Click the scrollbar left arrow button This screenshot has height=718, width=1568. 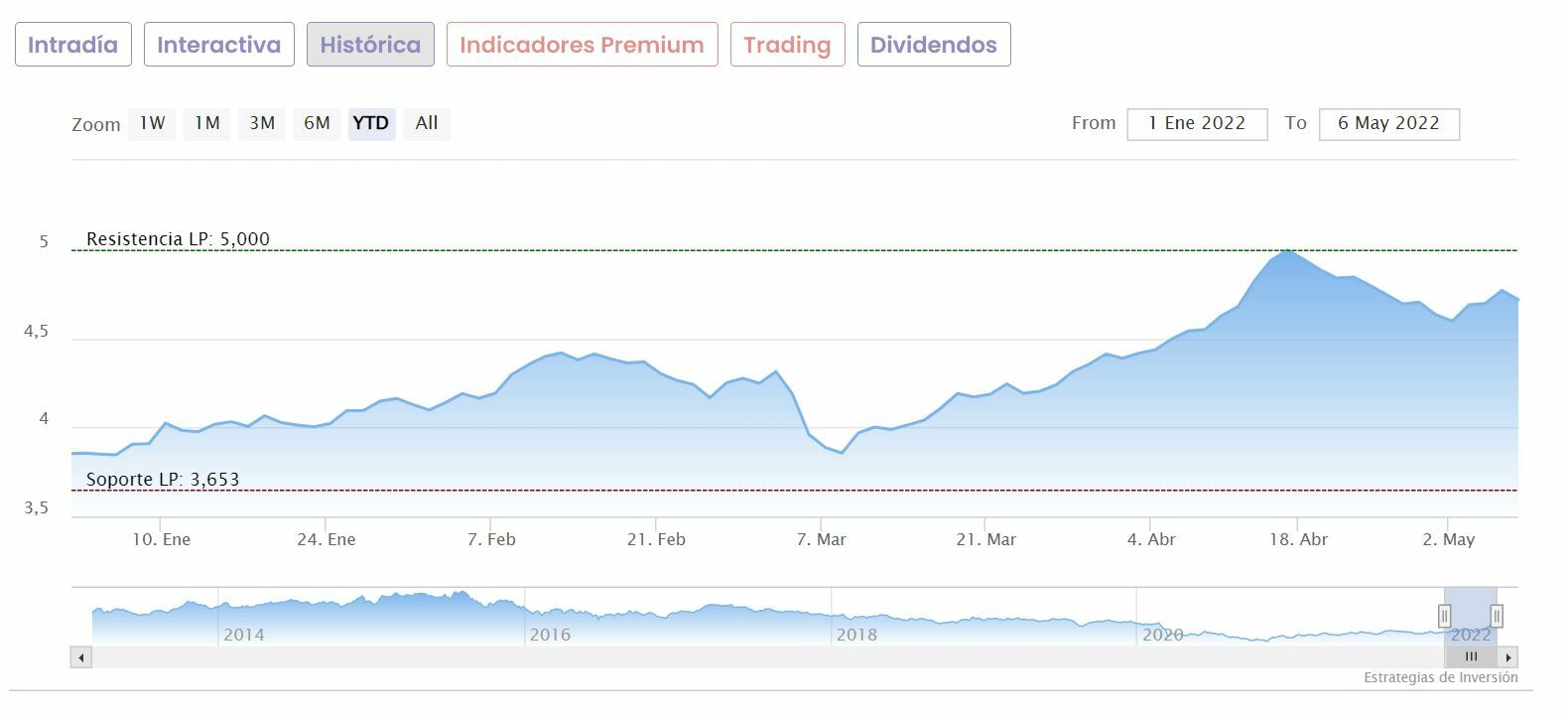point(81,657)
